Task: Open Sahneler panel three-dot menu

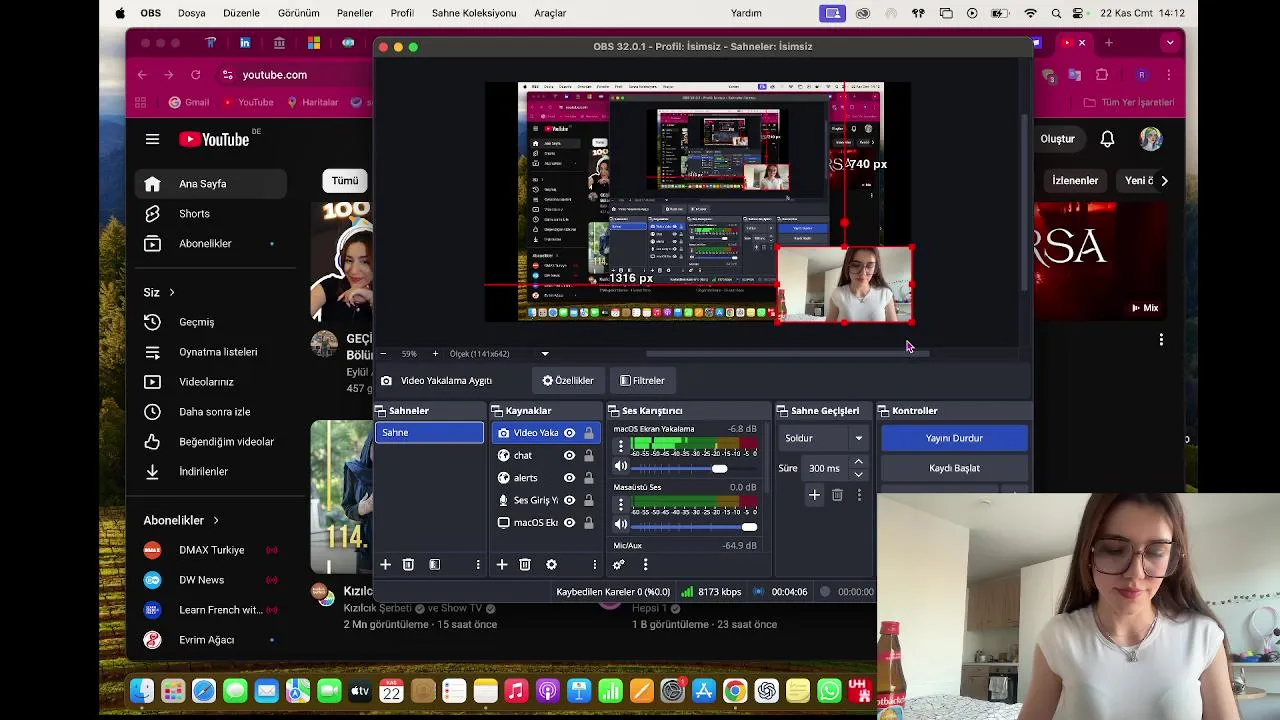Action: [x=478, y=565]
